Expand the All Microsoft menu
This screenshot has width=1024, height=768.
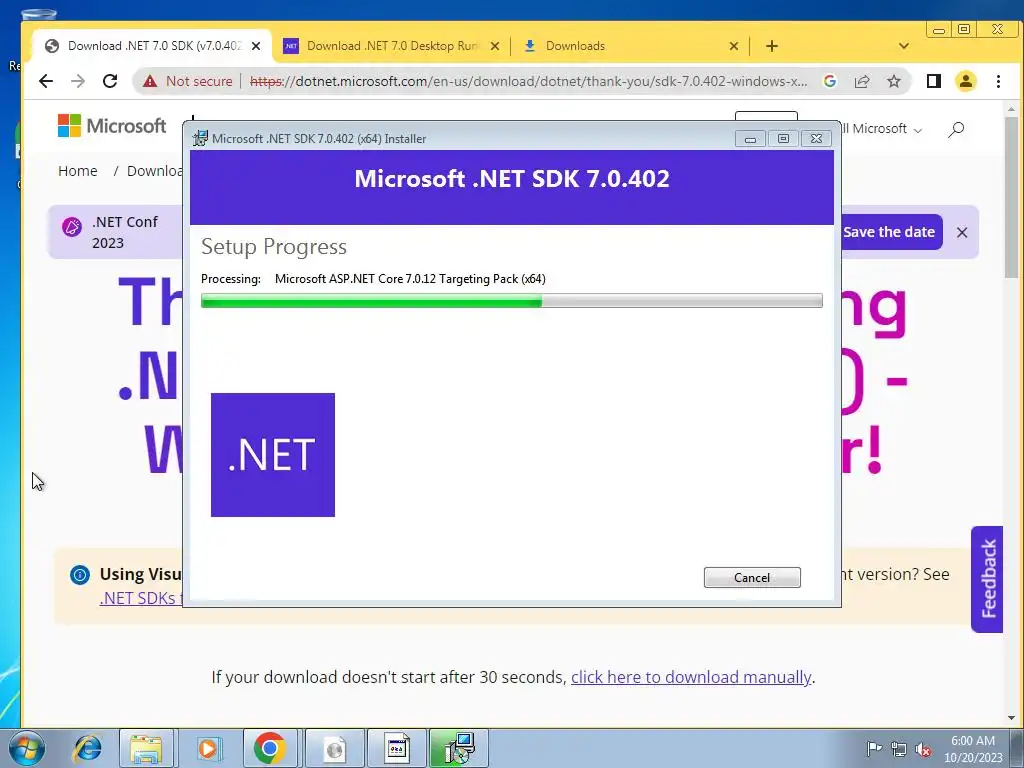[882, 129]
